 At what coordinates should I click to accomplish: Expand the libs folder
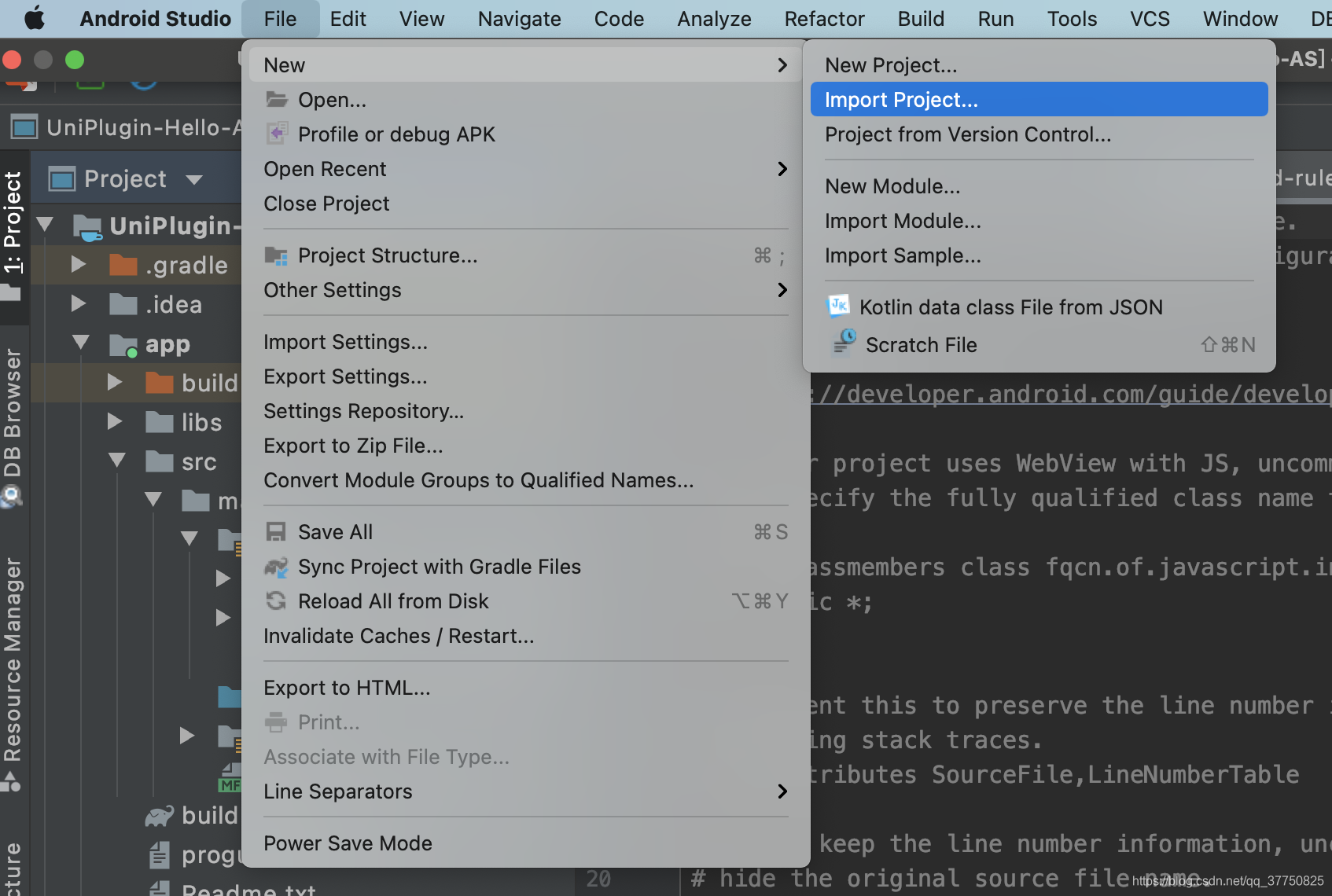click(x=115, y=421)
